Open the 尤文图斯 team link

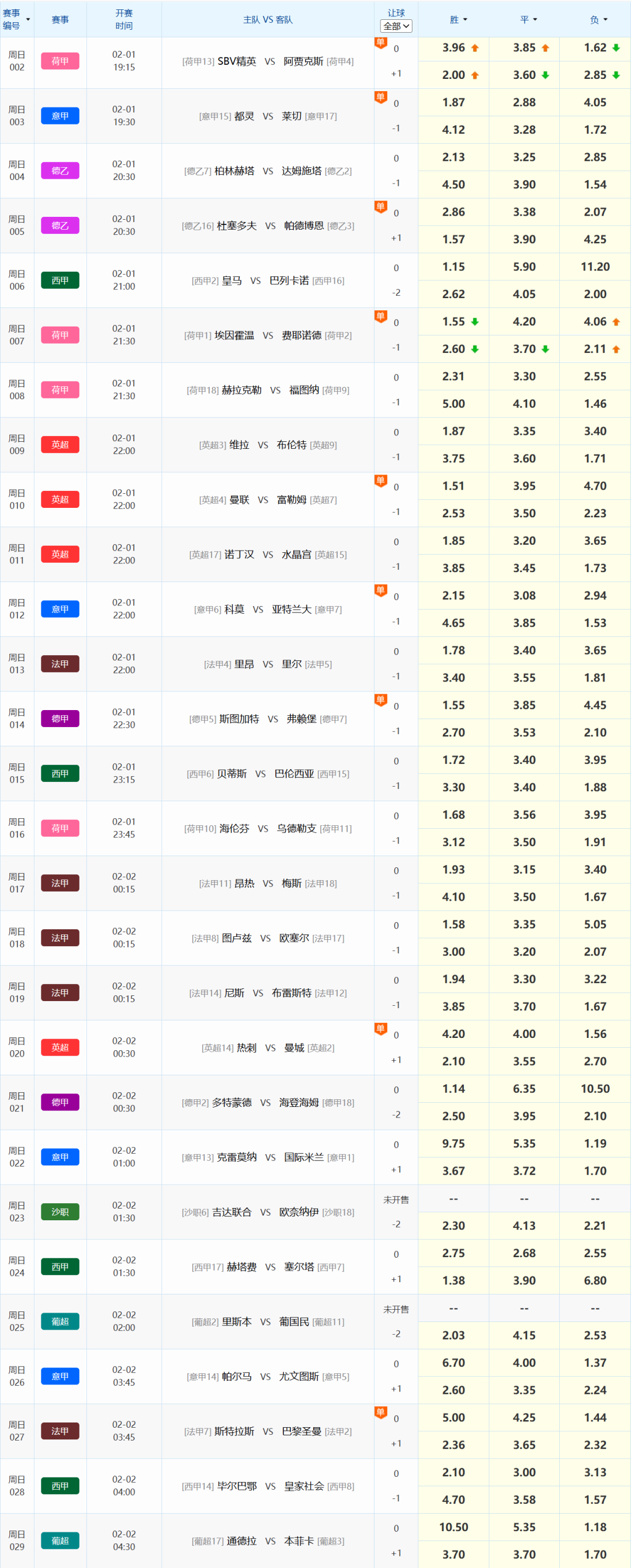(299, 1376)
